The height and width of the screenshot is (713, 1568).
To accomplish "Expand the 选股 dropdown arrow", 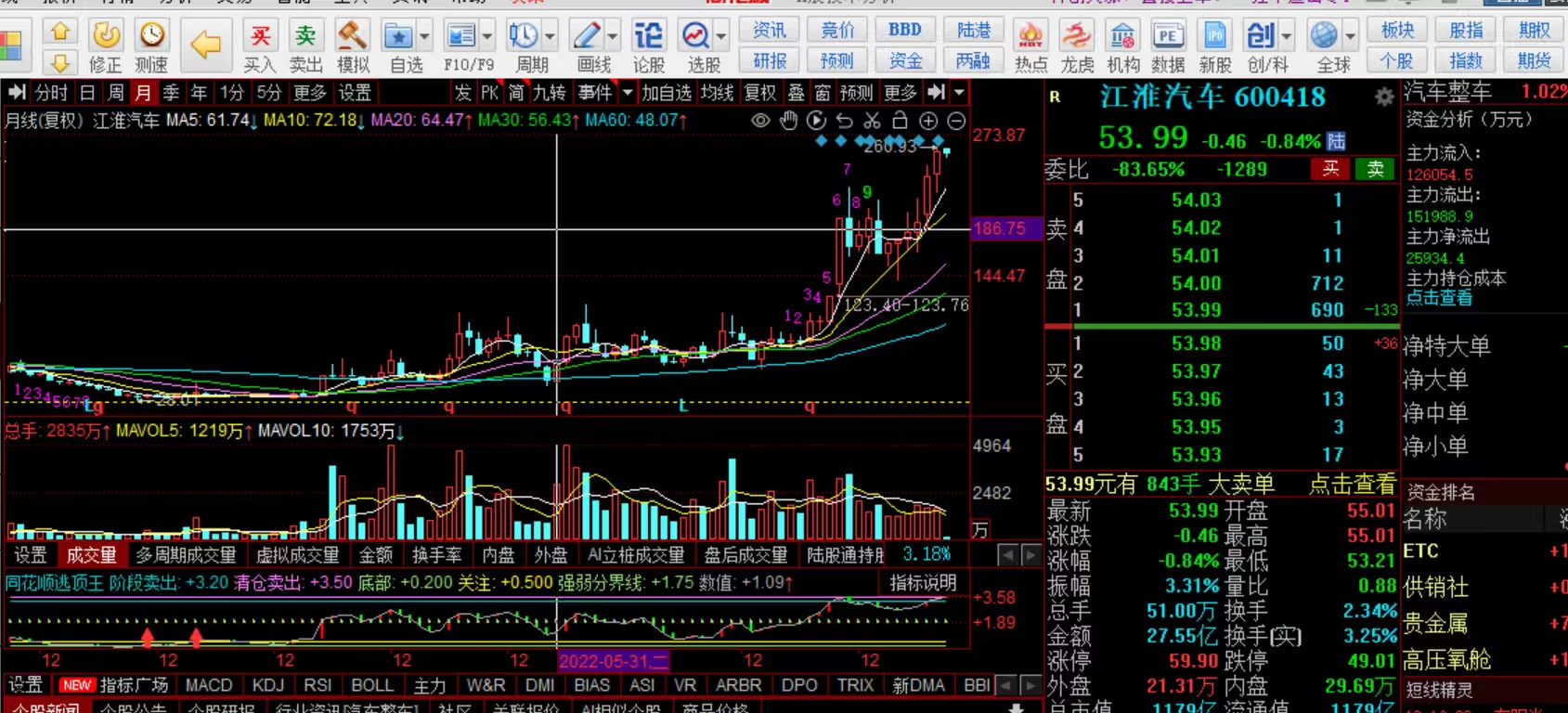I will pos(721,37).
